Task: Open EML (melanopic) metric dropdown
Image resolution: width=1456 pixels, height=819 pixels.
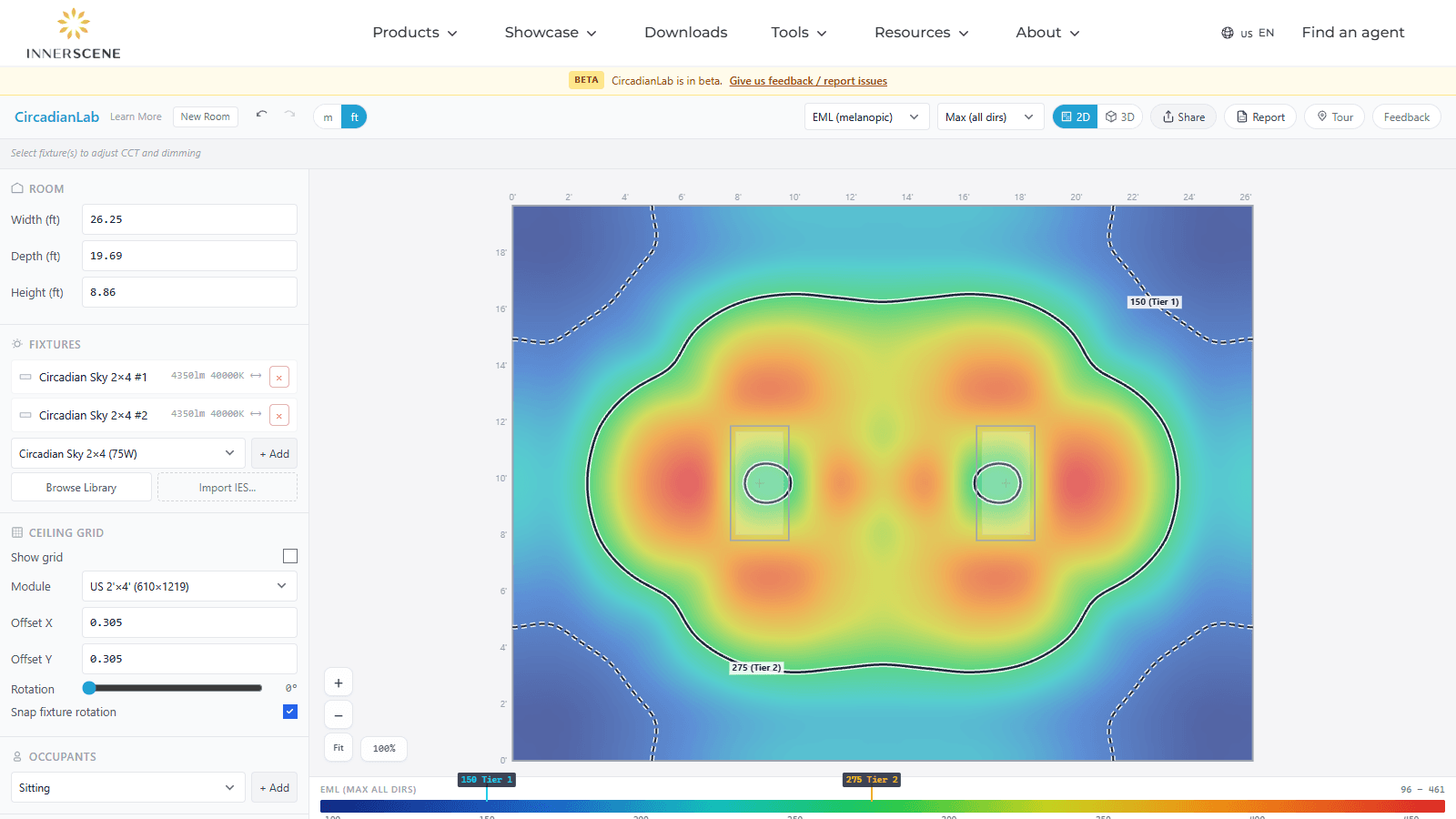Action: click(866, 116)
